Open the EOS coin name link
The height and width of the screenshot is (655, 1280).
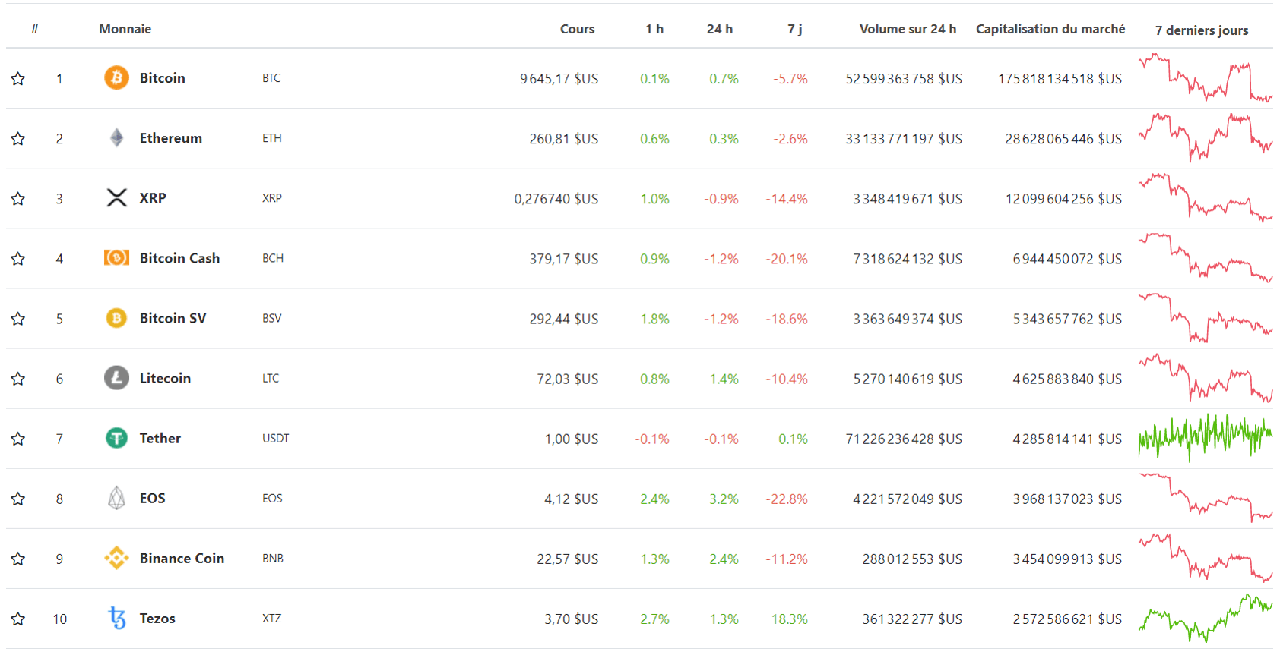153,498
